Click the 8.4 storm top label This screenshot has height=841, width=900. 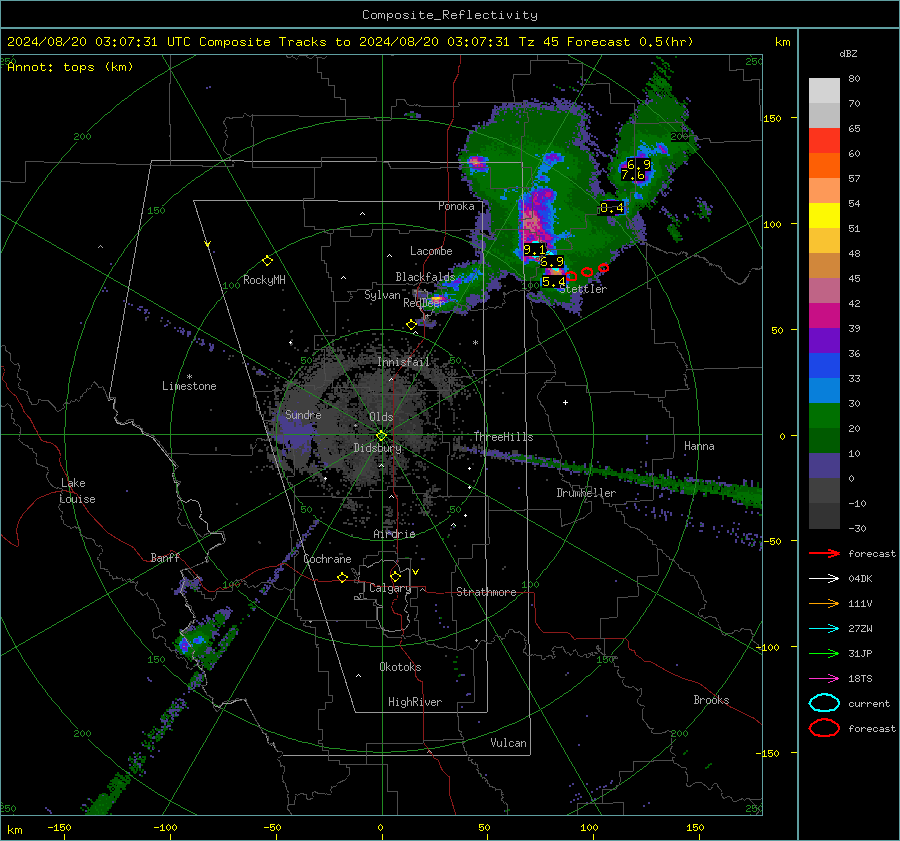[612, 208]
